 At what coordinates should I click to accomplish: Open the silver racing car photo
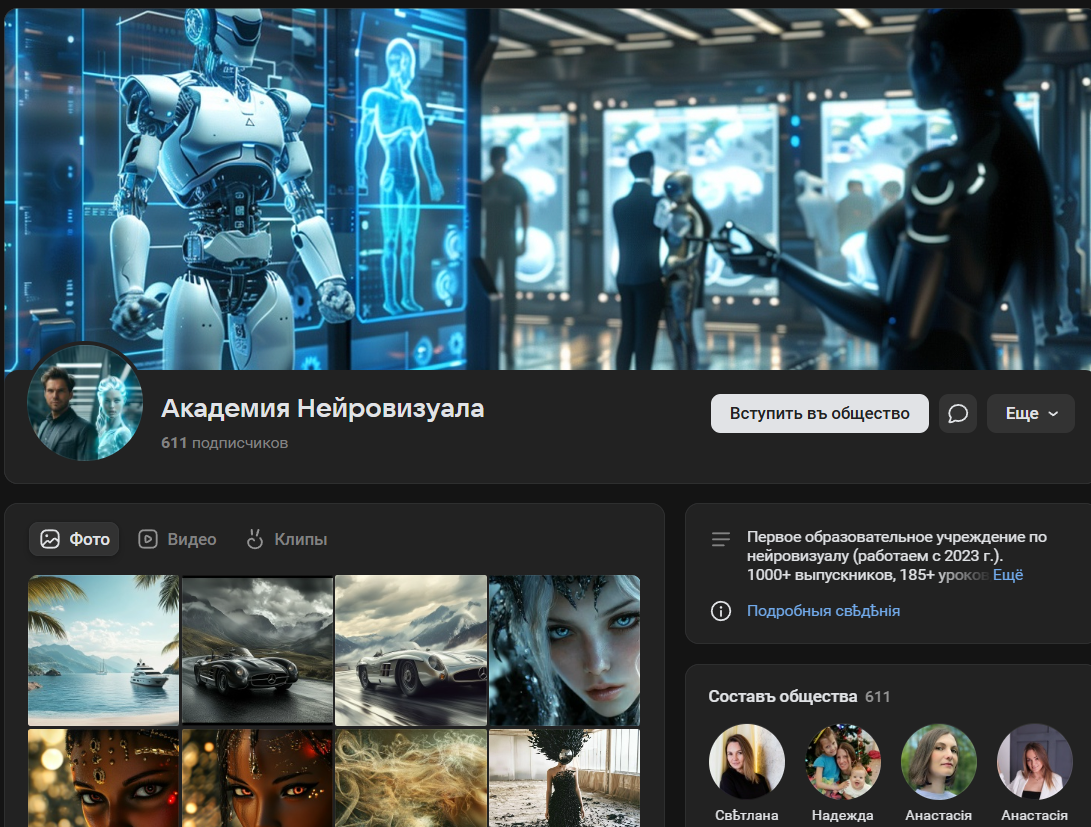[x=410, y=650]
